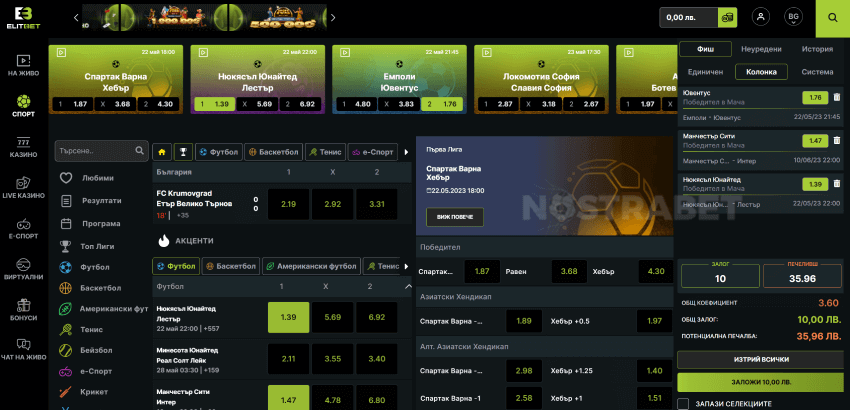
Task: Open the search icon in the green header
Action: click(x=833, y=17)
